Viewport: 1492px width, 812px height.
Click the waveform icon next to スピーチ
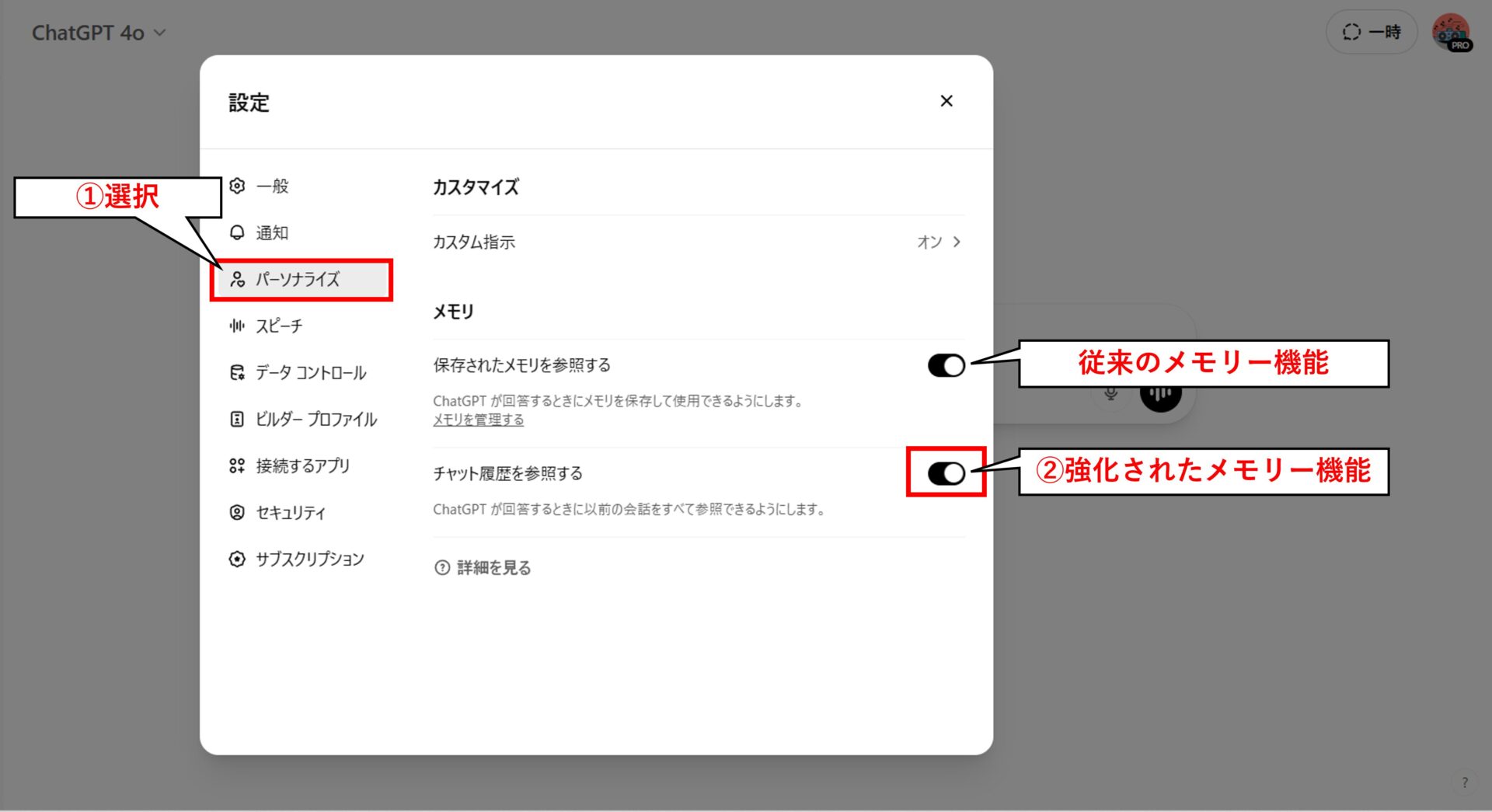click(x=237, y=326)
